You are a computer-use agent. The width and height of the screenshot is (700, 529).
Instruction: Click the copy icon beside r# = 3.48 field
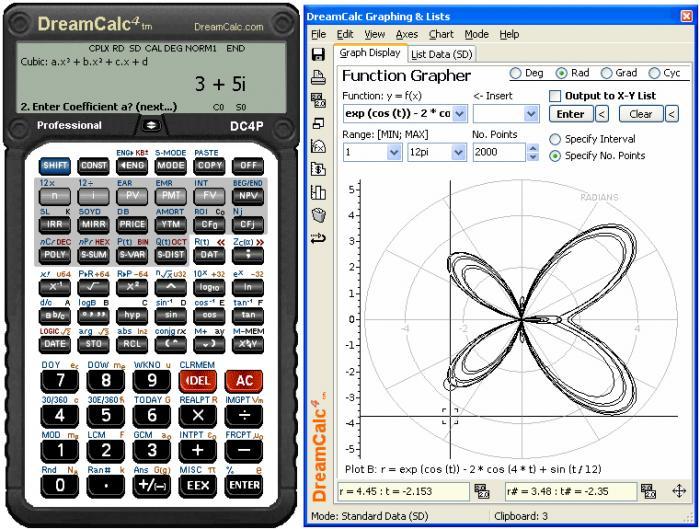(648, 491)
